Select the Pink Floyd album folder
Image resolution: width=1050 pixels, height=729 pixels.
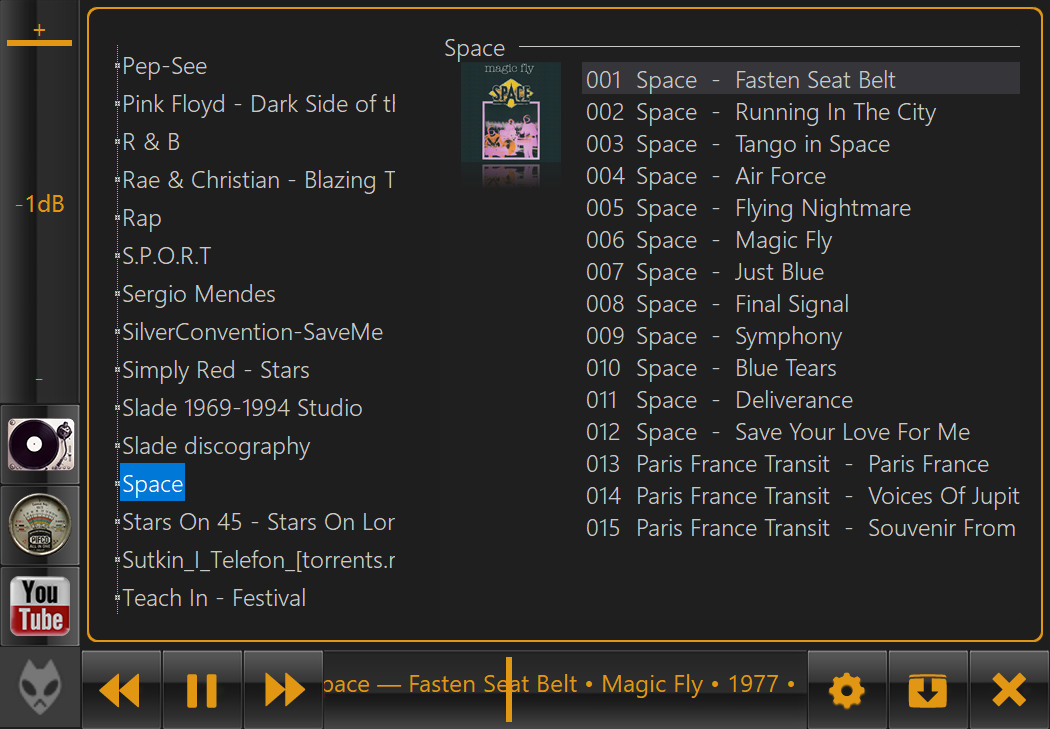point(258,104)
